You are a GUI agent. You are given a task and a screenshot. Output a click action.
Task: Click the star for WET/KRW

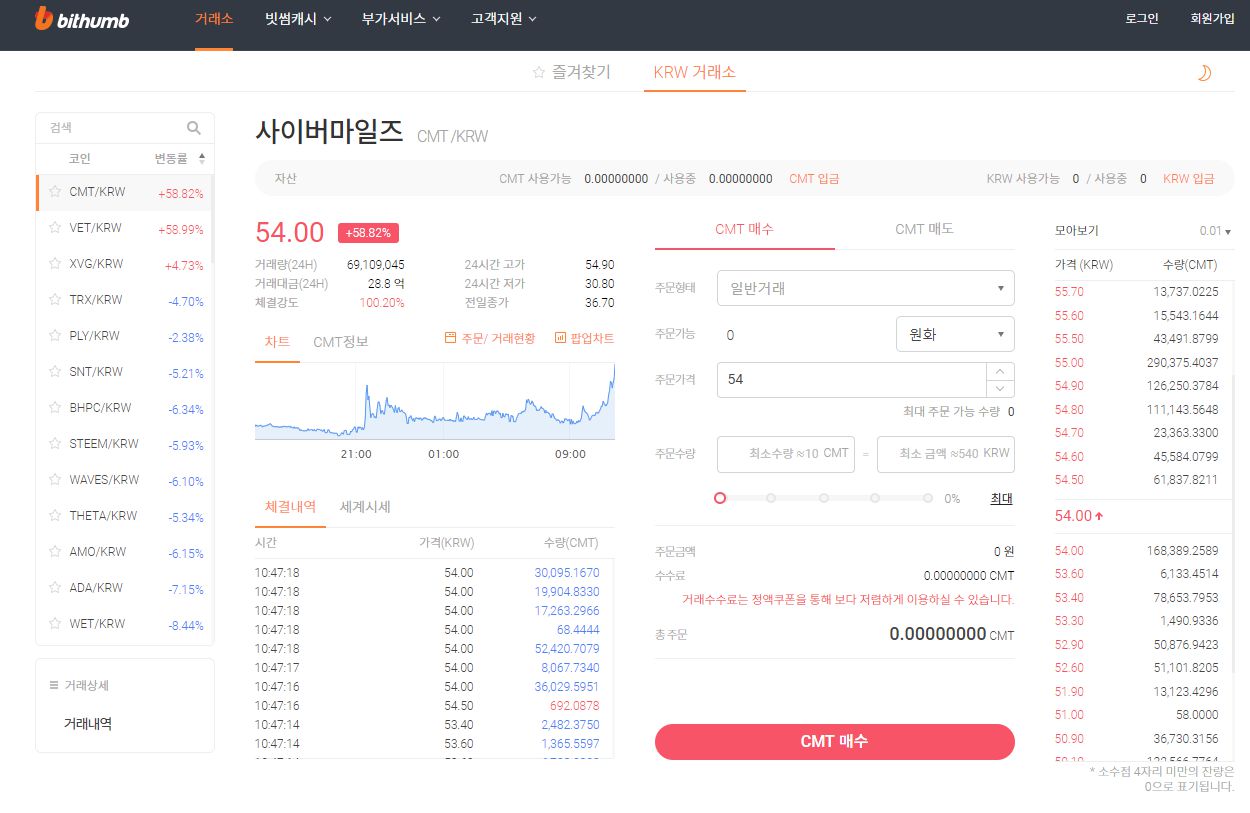pos(55,624)
